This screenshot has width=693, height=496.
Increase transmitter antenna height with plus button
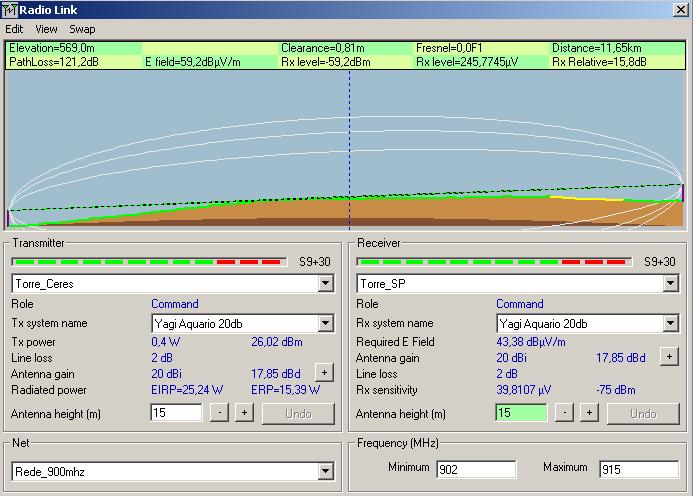(x=243, y=413)
